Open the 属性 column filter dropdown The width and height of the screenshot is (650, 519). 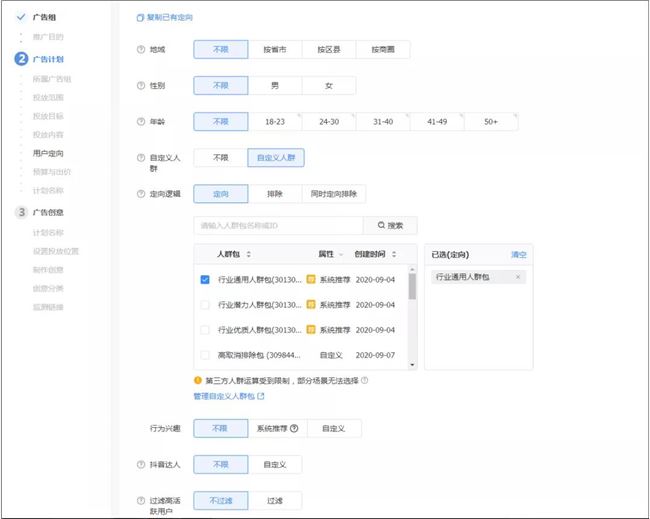[342, 255]
